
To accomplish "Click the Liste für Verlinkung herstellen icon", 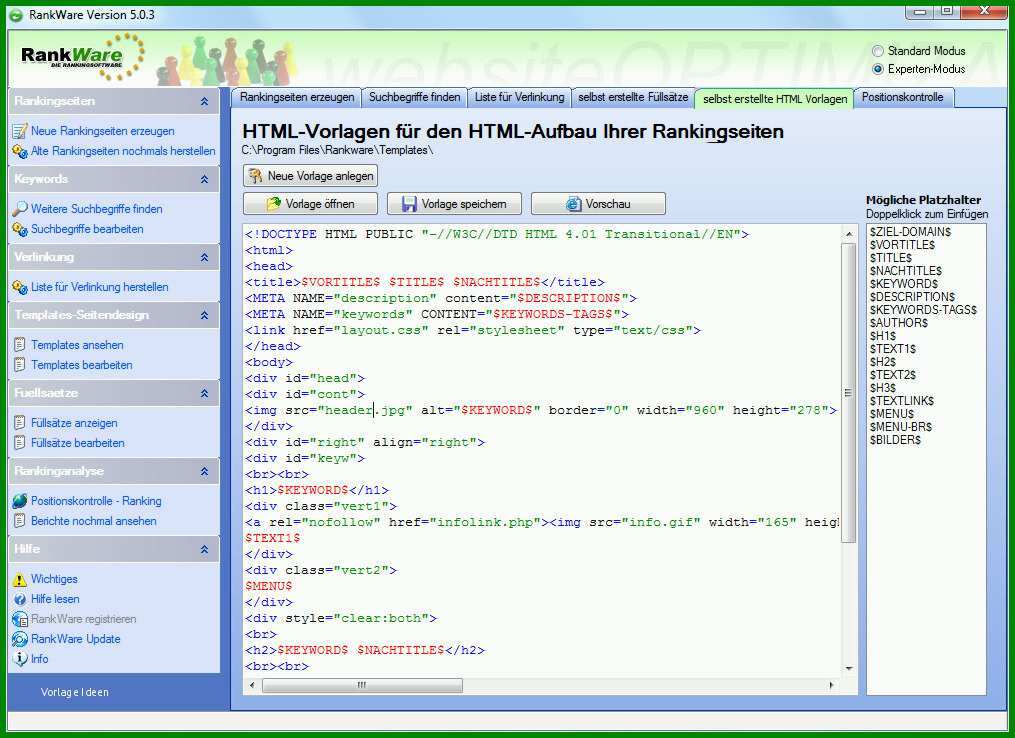I will pos(20,287).
